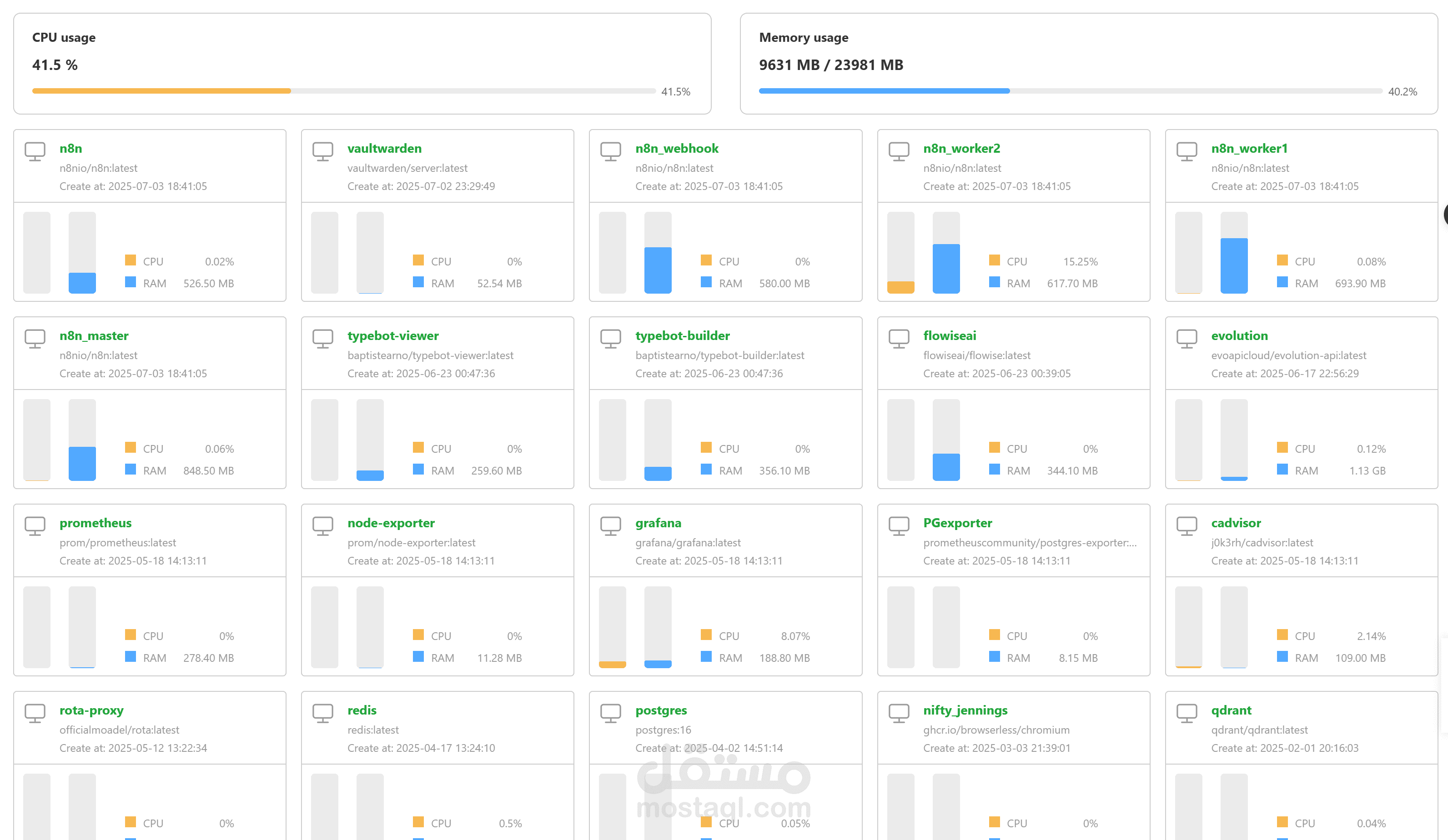Open the n8n_worker1 container link
This screenshot has height=840, width=1448.
(x=1249, y=148)
